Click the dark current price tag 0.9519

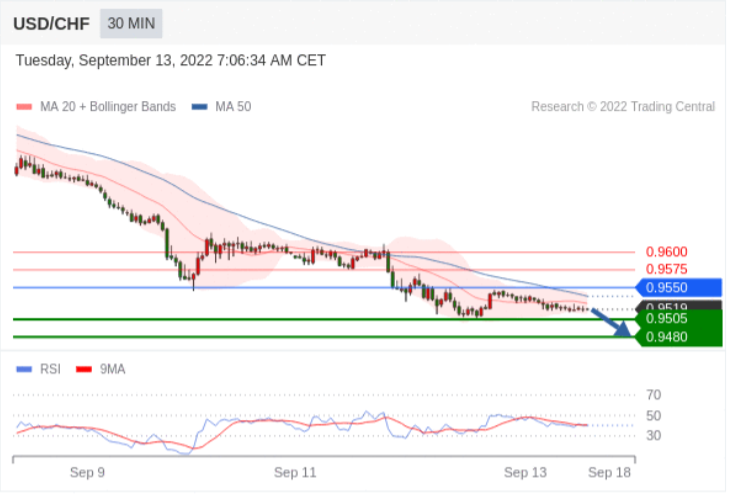[x=679, y=305]
